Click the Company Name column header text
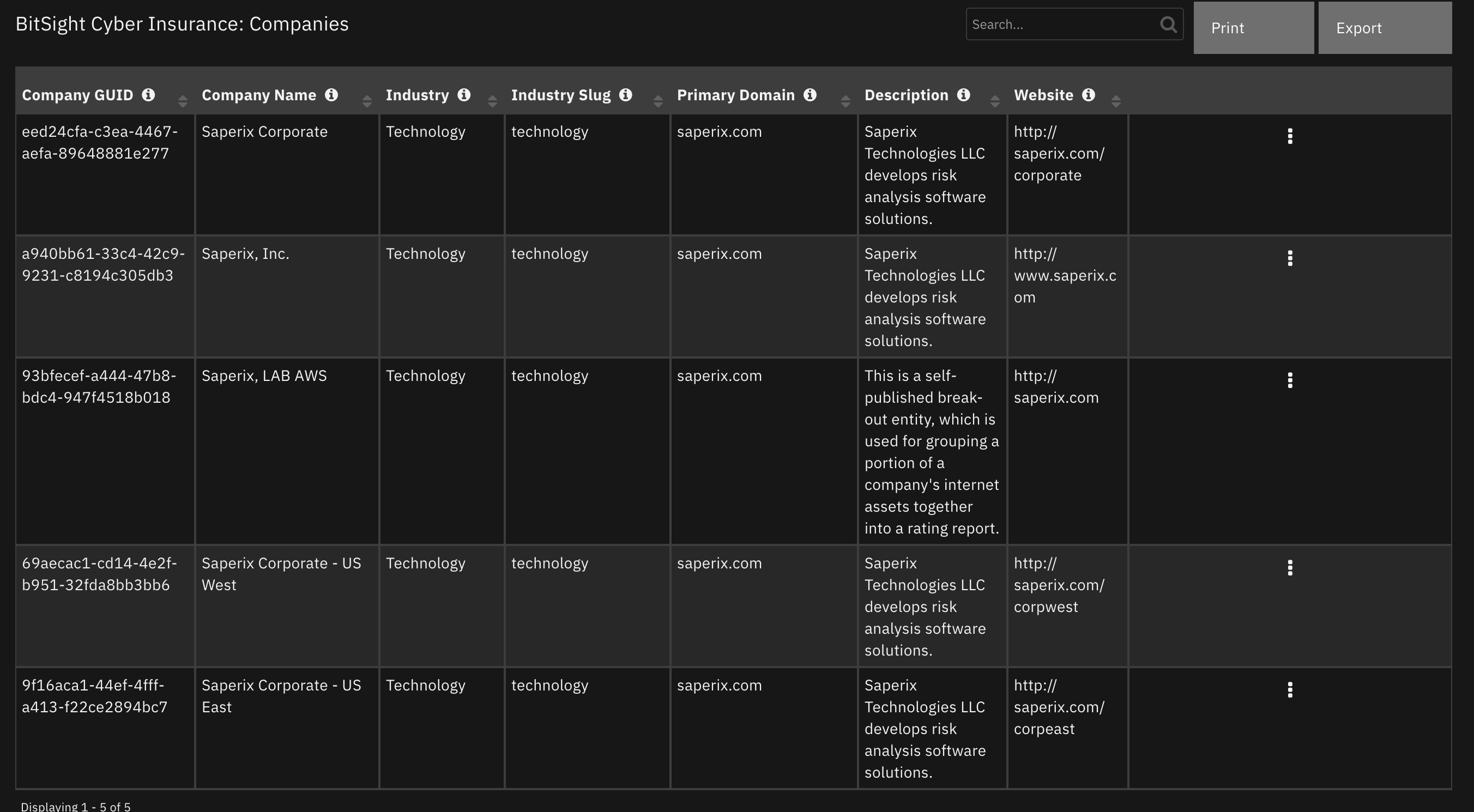This screenshot has width=1474, height=812. 258,95
